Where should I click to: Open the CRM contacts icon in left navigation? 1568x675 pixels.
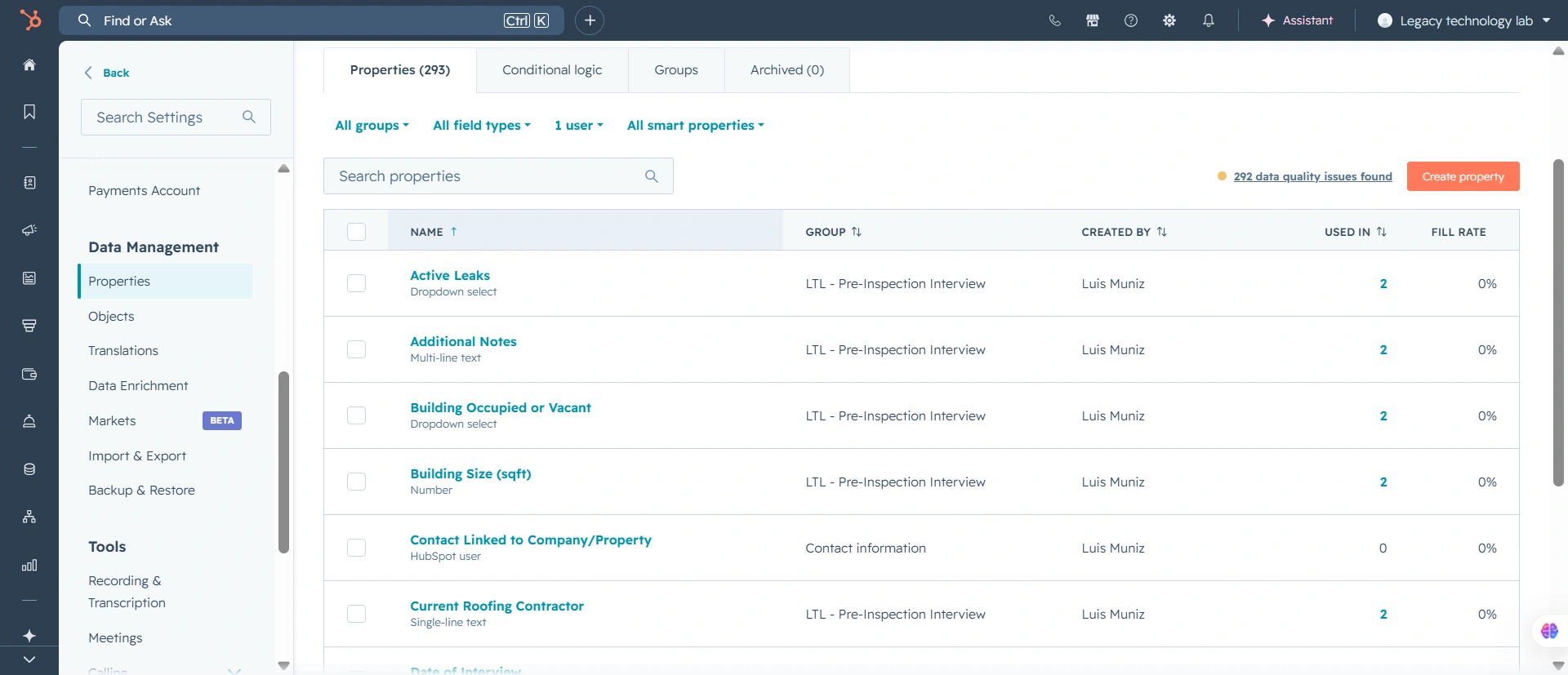(29, 183)
